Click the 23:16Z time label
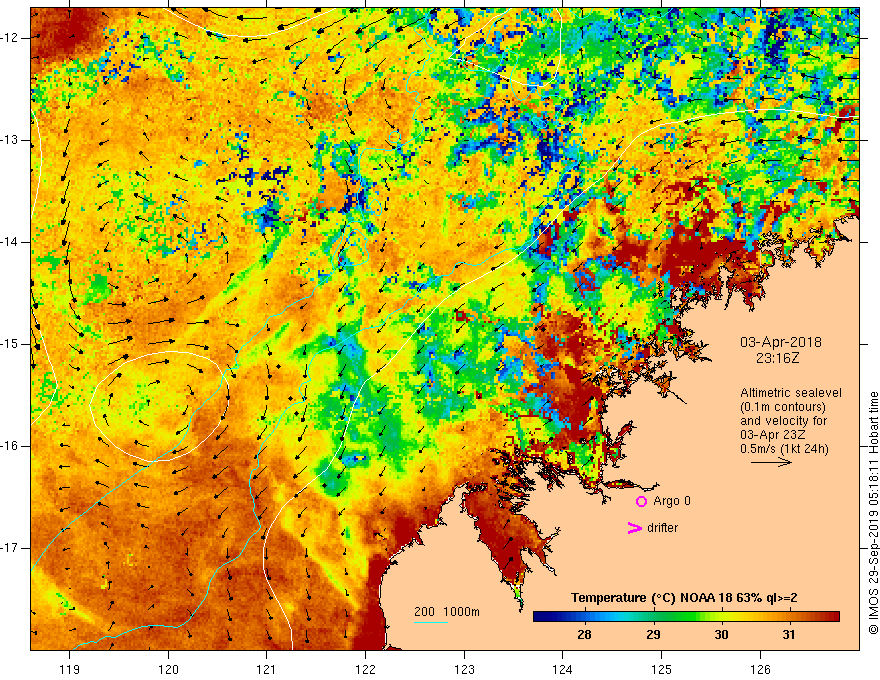Image resolution: width=880 pixels, height=680 pixels. [777, 358]
